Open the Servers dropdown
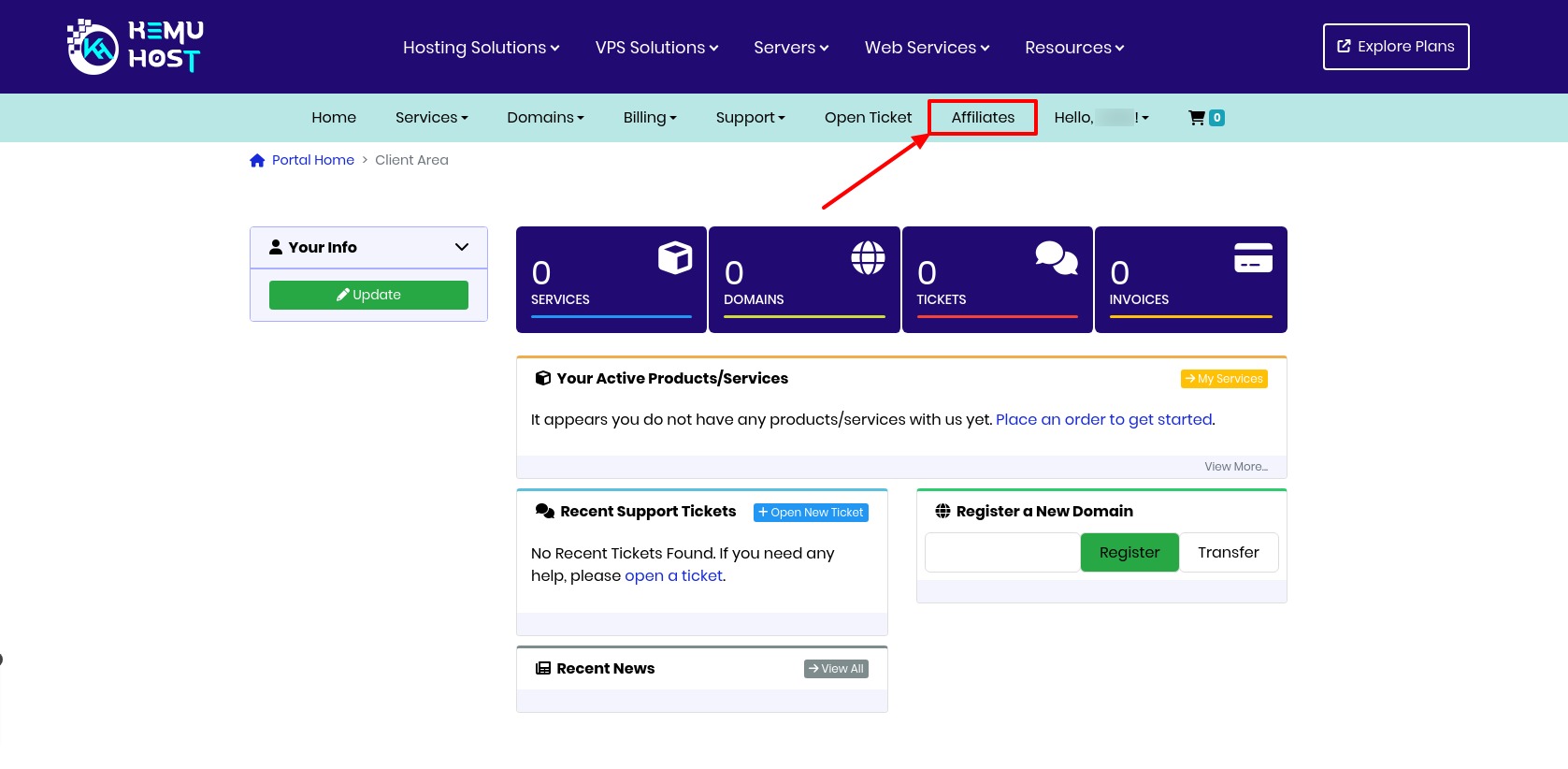The width and height of the screenshot is (1568, 769). click(x=791, y=48)
